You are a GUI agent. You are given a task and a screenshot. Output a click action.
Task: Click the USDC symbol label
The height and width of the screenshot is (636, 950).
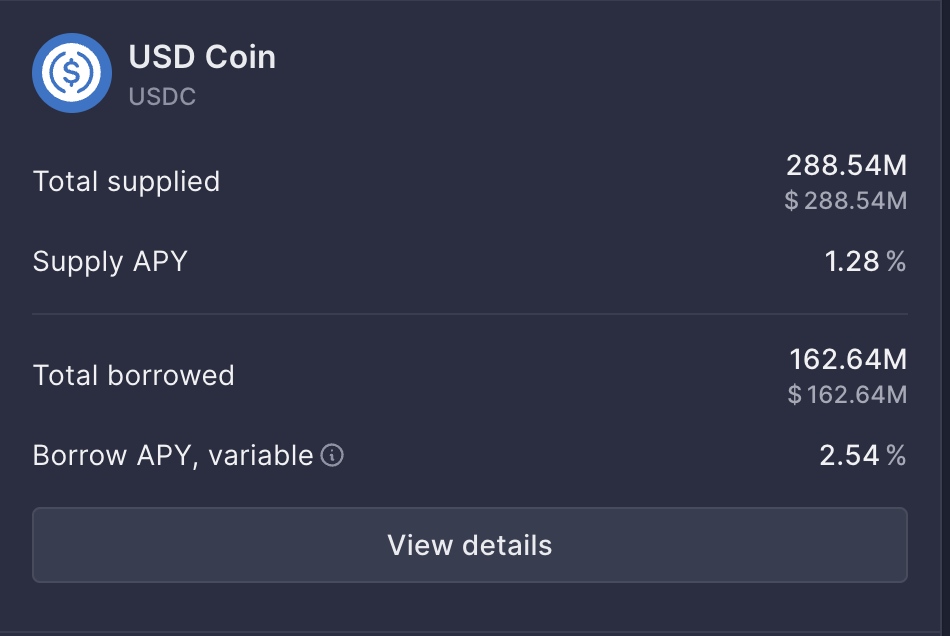(161, 96)
